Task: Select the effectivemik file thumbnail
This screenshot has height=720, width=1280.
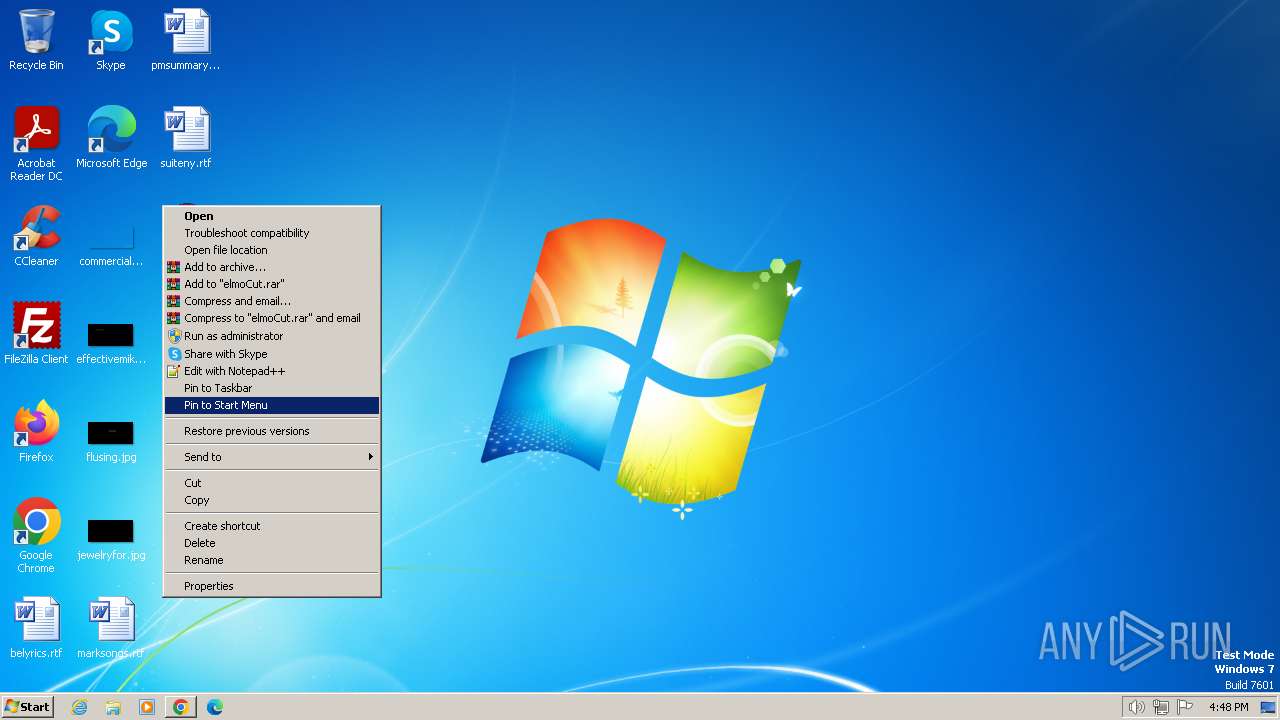Action: click(111, 340)
